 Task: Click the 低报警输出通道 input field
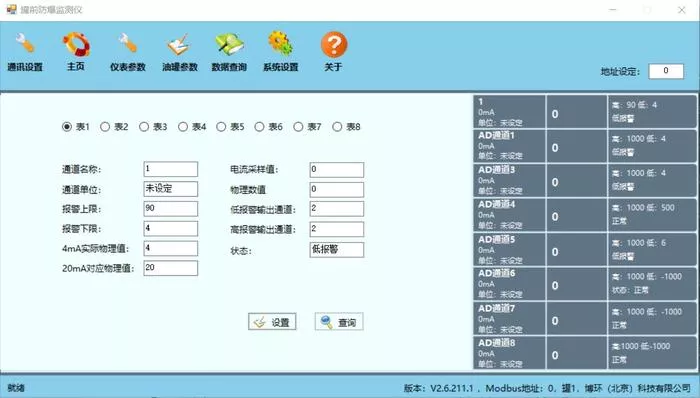337,209
